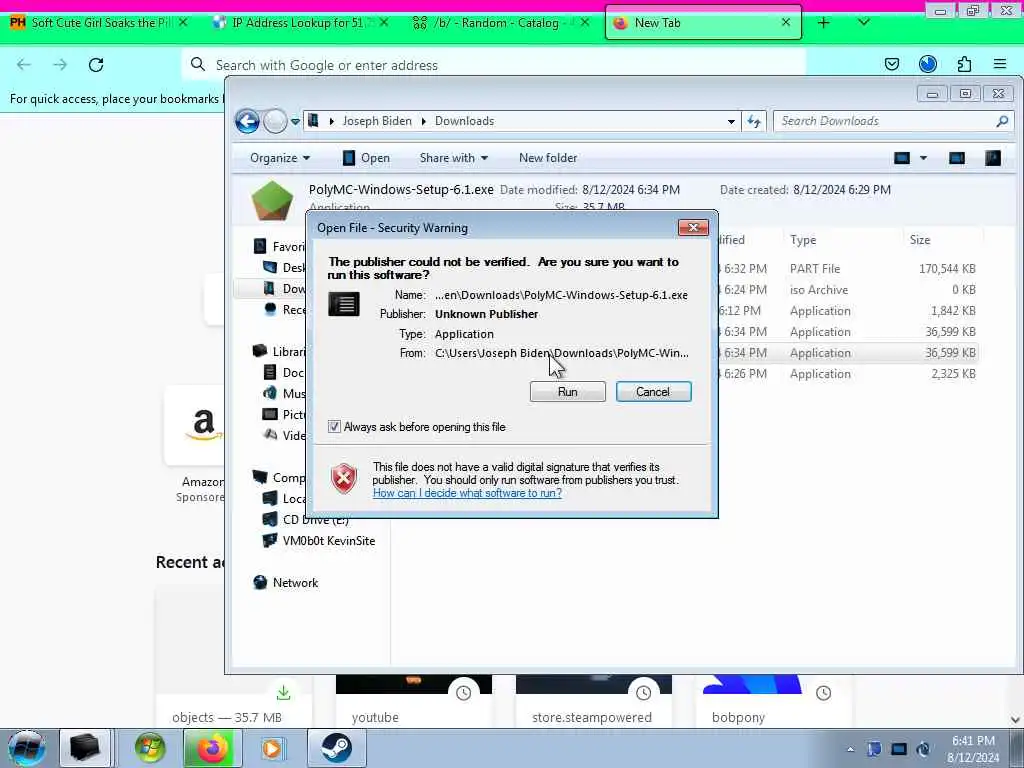The image size is (1024, 768).
Task: Open the youtube recent activity card
Action: click(x=413, y=700)
